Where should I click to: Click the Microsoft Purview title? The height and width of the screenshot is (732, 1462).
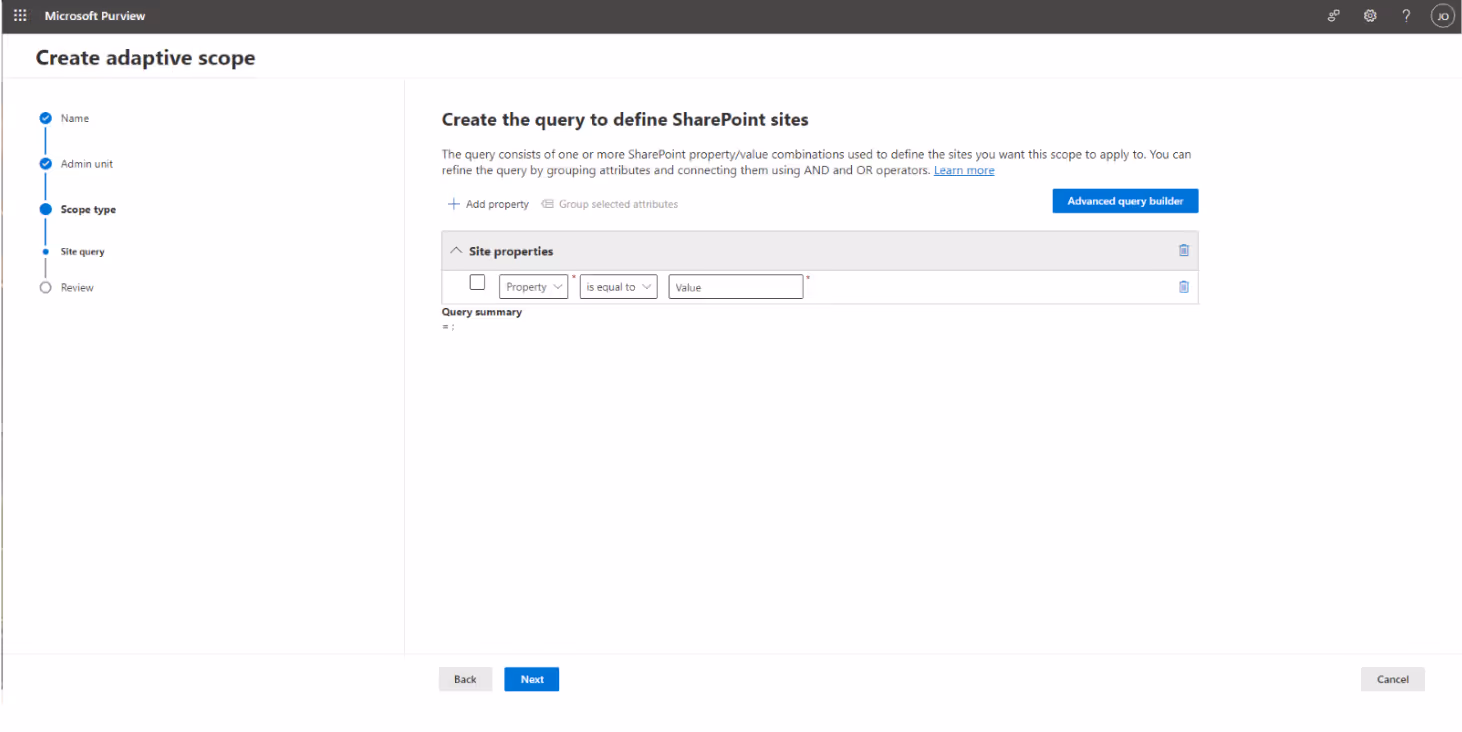point(95,16)
